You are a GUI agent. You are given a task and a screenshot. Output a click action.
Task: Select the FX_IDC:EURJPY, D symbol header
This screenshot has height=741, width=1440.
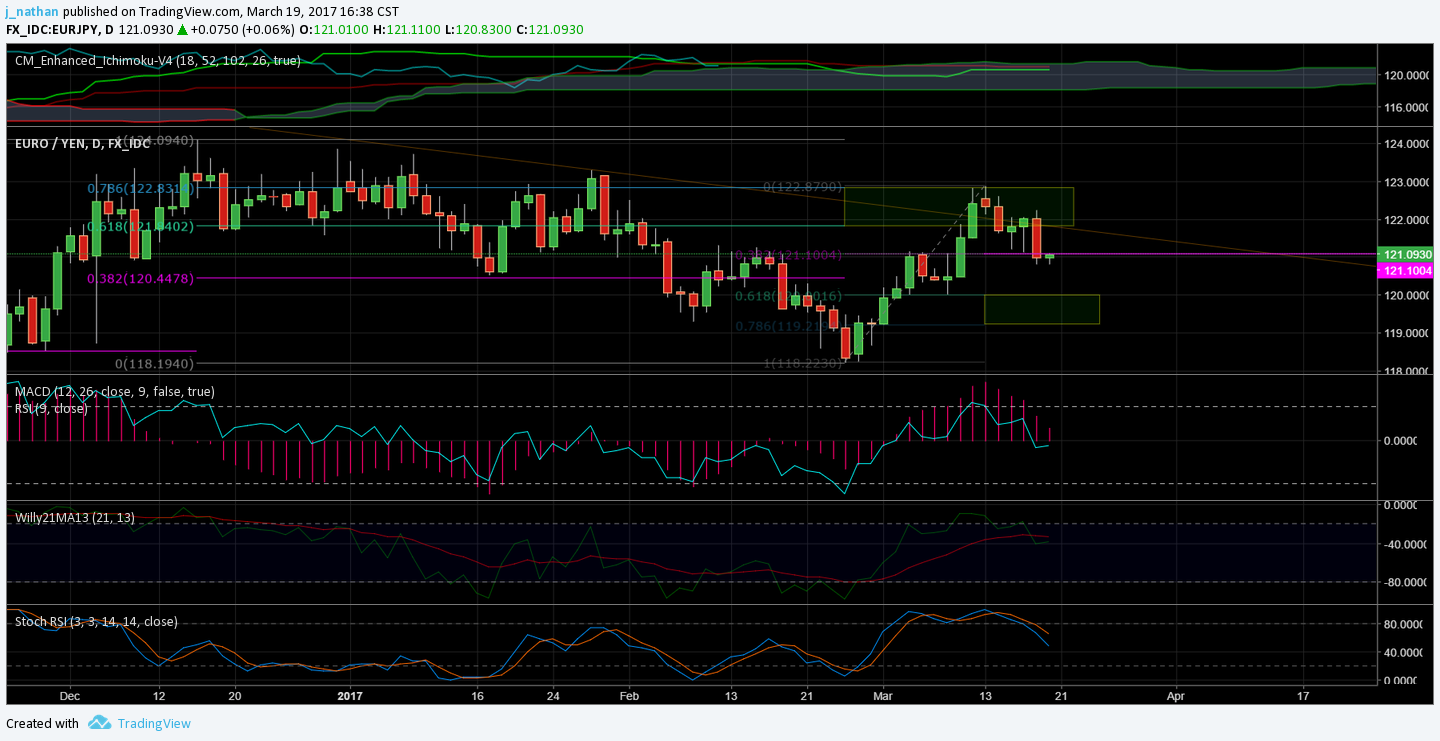59,30
